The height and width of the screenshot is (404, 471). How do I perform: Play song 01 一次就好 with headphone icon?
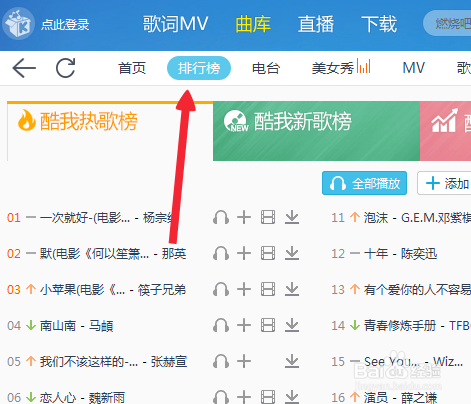[x=221, y=218]
